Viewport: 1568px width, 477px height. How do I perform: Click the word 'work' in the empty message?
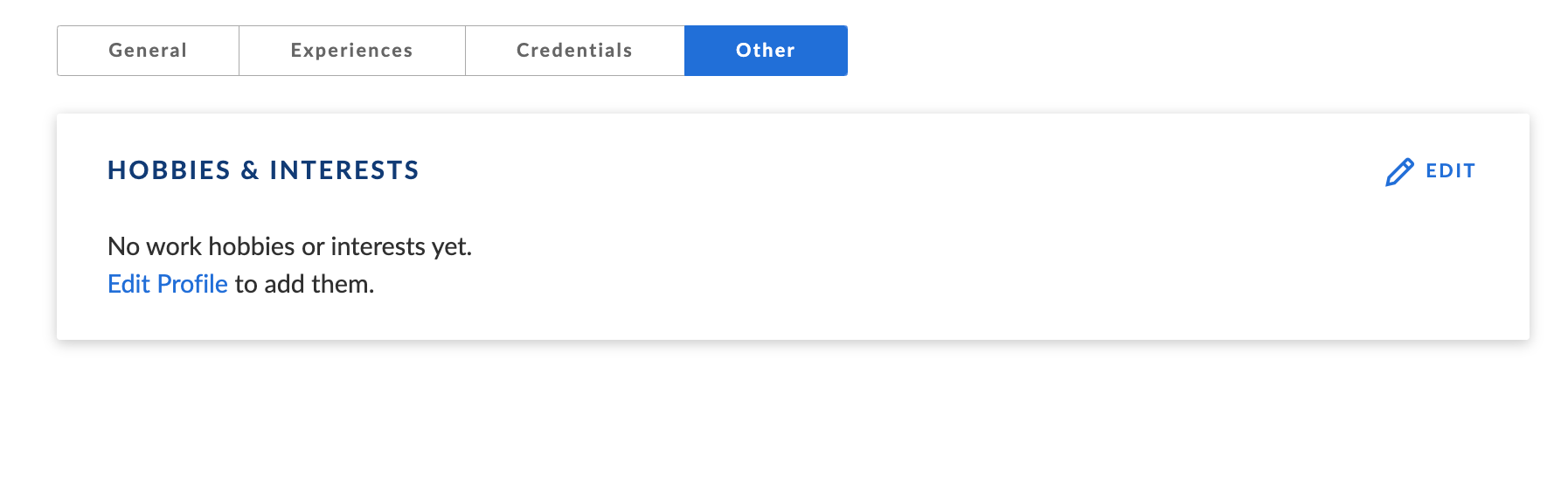click(174, 246)
